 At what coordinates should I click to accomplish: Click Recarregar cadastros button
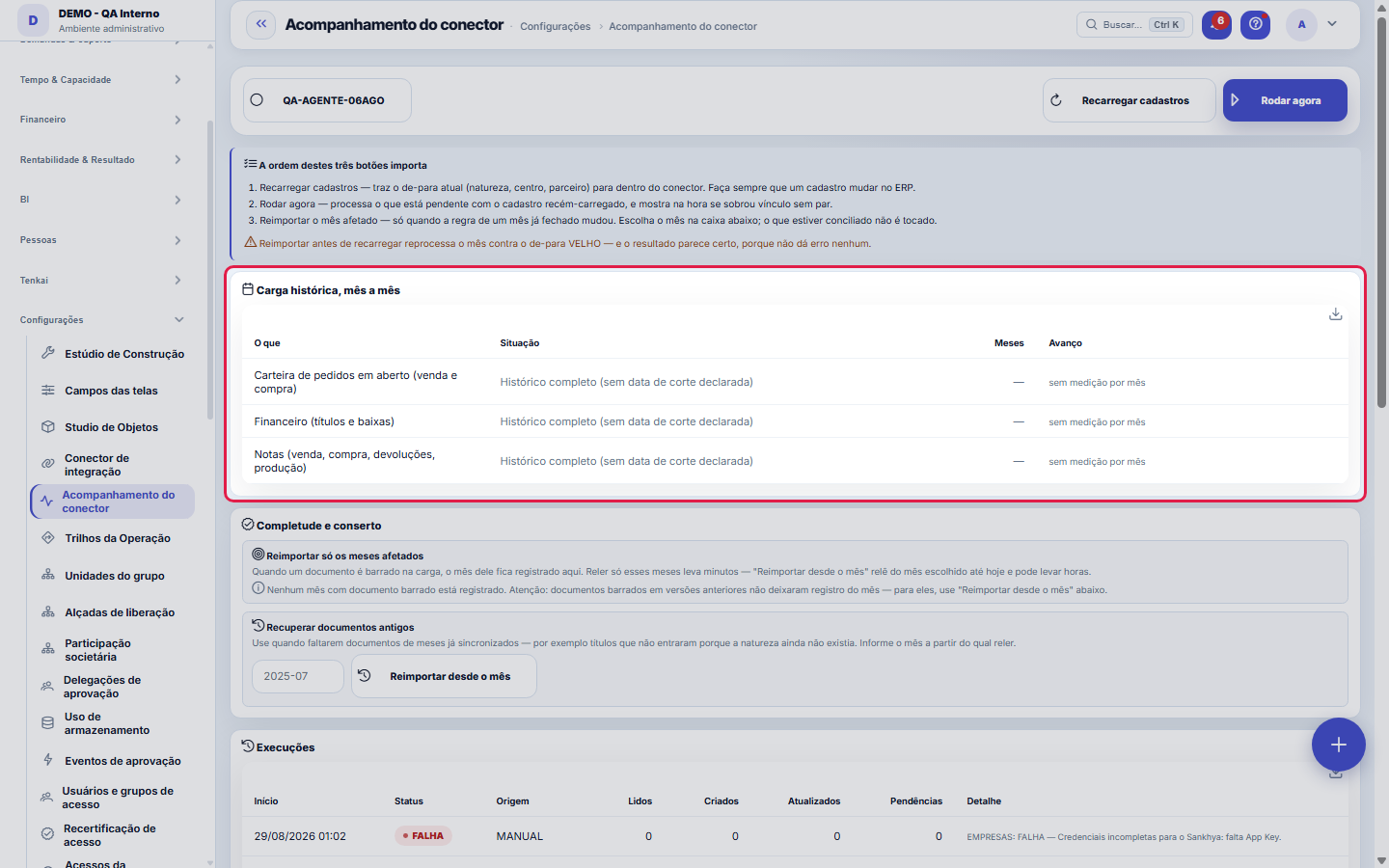(x=1129, y=100)
